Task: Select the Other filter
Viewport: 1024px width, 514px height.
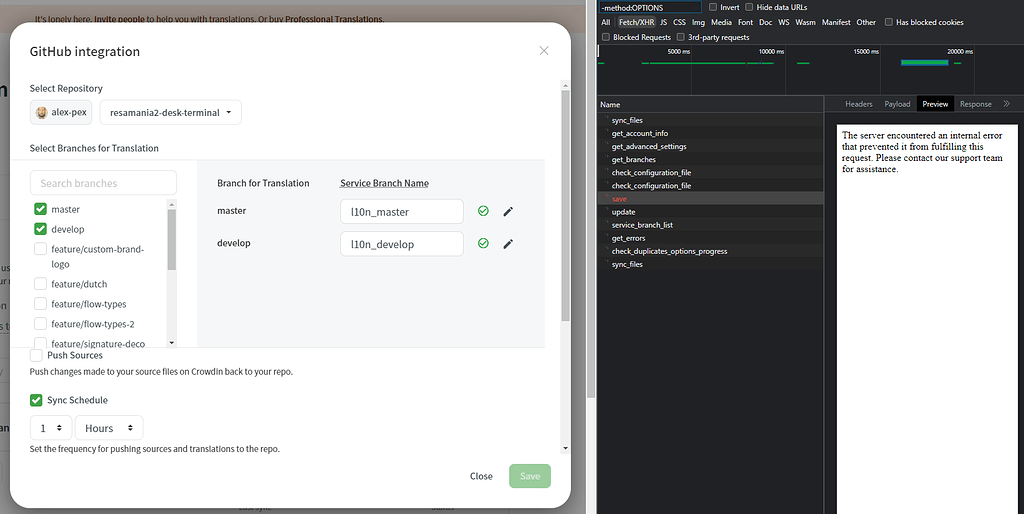Action: (x=866, y=22)
